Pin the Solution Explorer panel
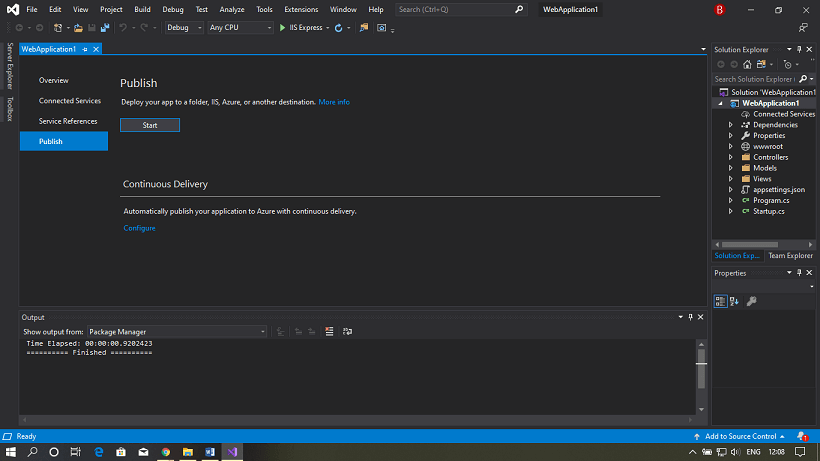Viewport: 820px width, 461px height. coord(799,50)
